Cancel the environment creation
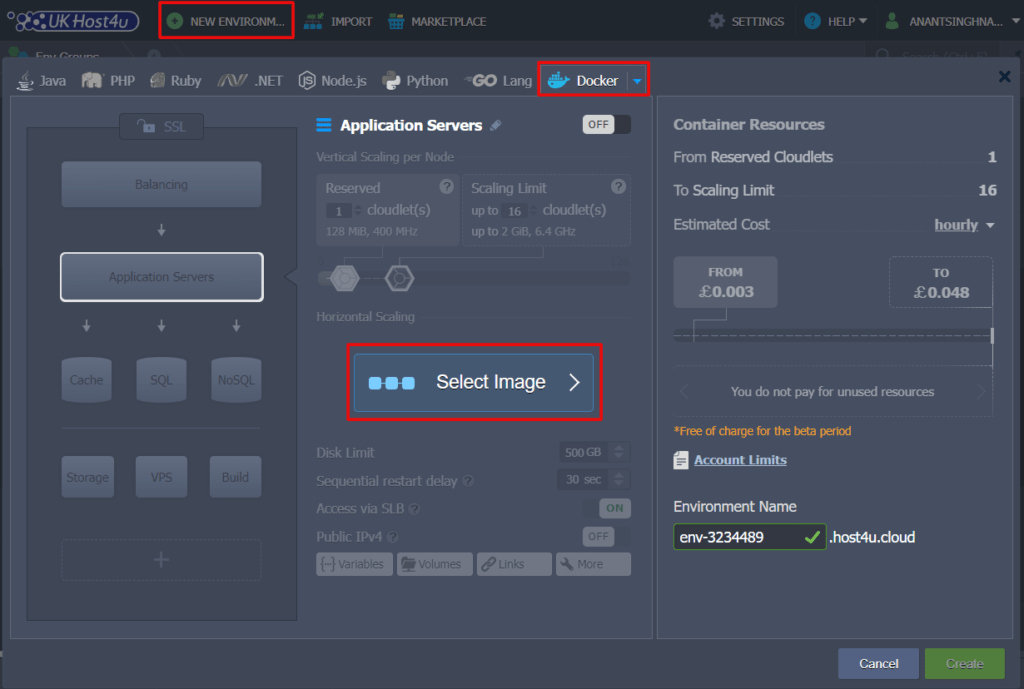 click(x=878, y=664)
